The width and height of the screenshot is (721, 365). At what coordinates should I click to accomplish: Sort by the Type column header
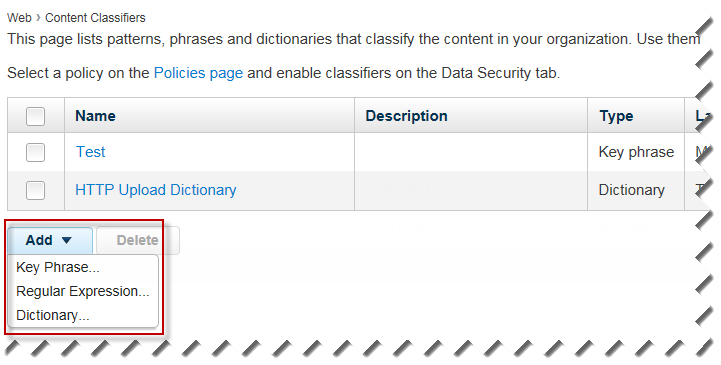(616, 116)
